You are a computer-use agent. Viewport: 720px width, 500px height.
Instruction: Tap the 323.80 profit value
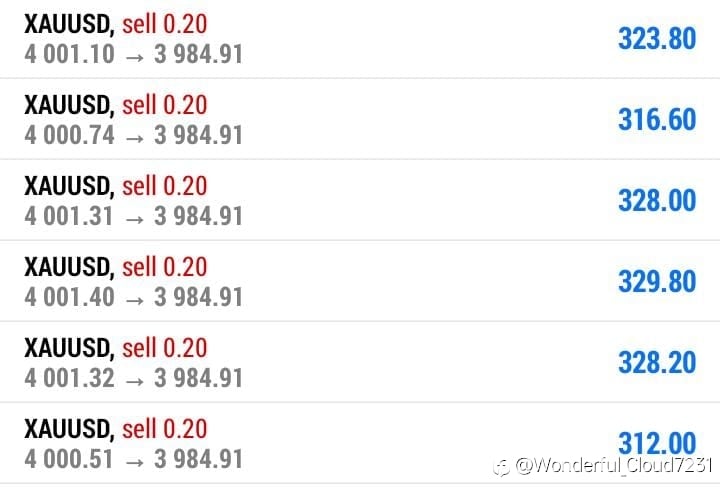pos(656,38)
